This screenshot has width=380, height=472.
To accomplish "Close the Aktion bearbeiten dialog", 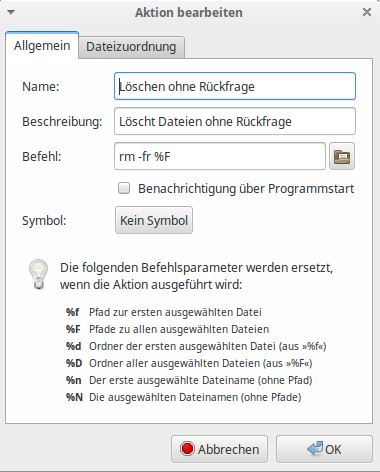I will pos(367,12).
